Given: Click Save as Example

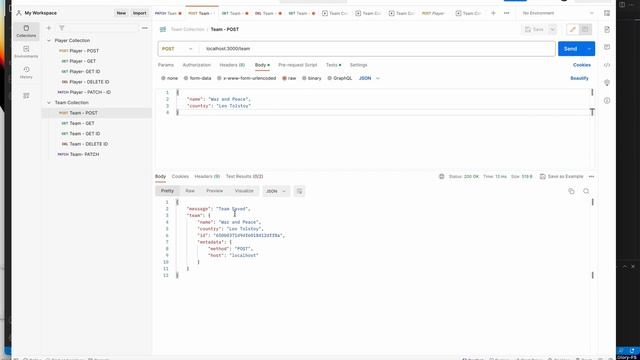Looking at the screenshot, I should click(x=562, y=176).
